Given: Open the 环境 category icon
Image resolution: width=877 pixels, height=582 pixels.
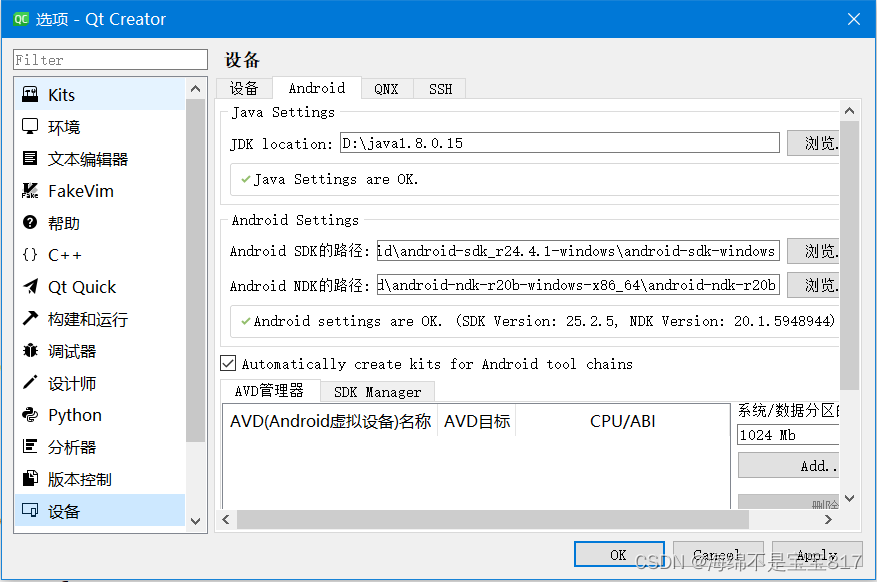Looking at the screenshot, I should 30,126.
